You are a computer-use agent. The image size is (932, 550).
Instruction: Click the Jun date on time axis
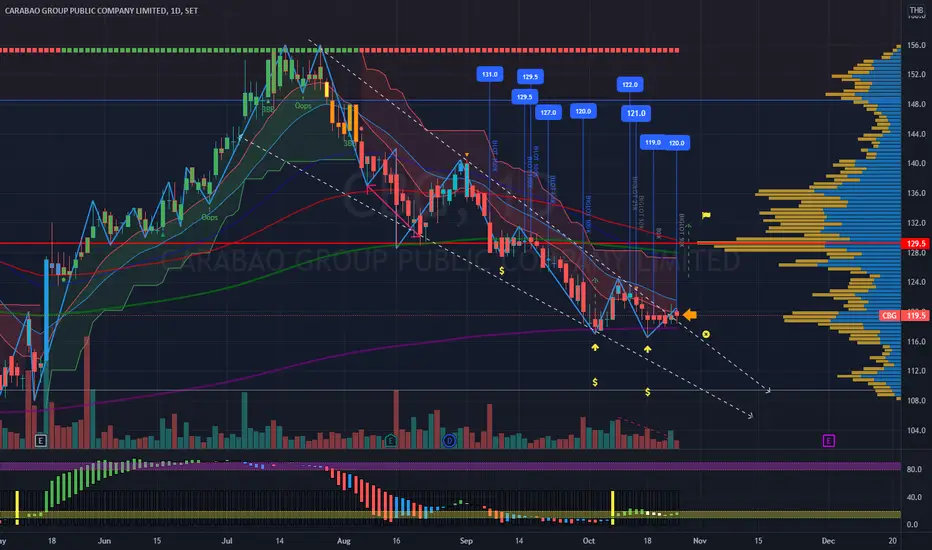tap(104, 540)
